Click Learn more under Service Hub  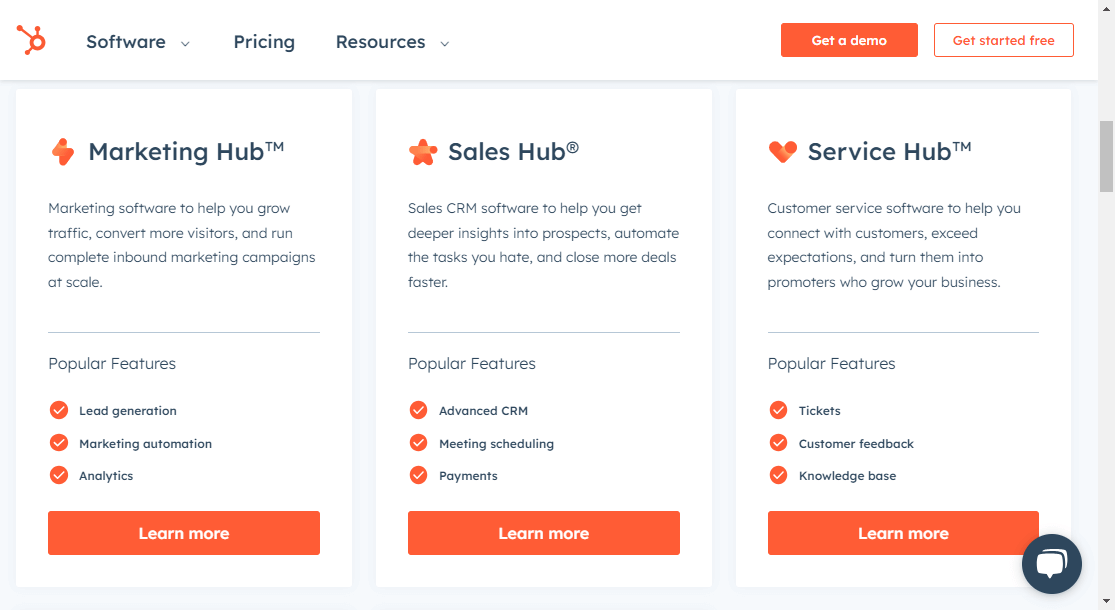[902, 533]
